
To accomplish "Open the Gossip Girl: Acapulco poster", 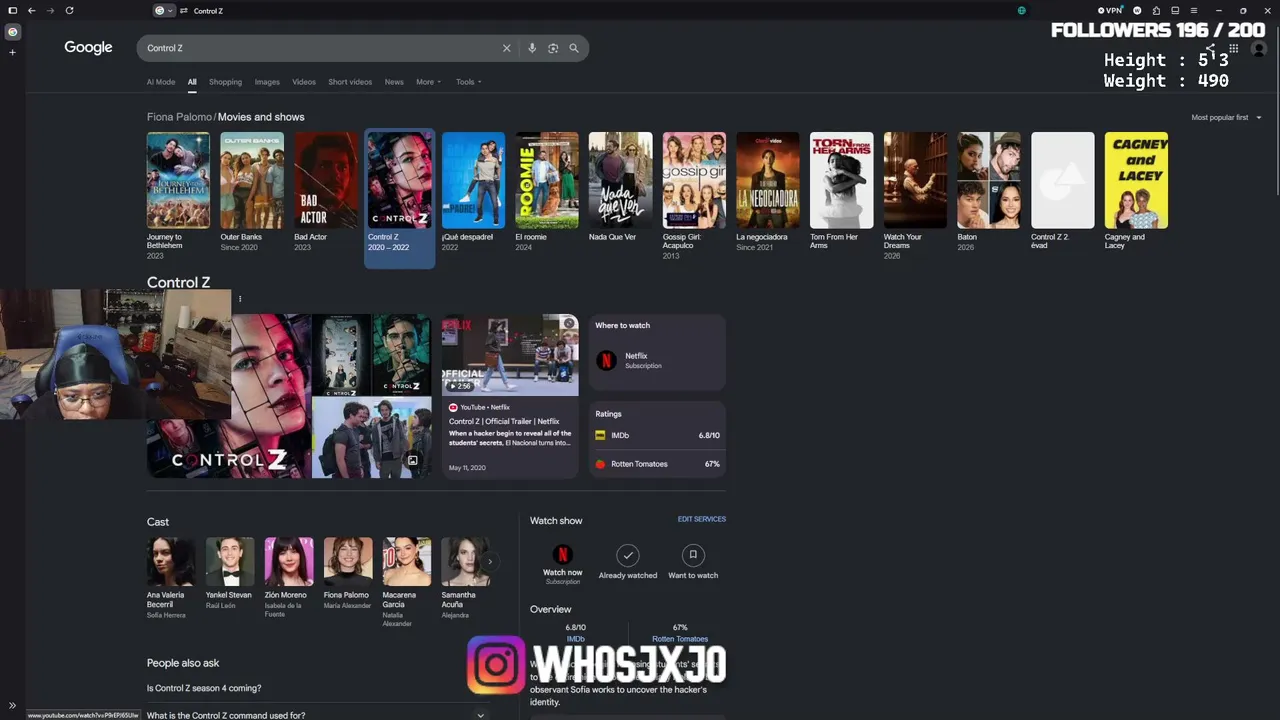I will tap(694, 180).
